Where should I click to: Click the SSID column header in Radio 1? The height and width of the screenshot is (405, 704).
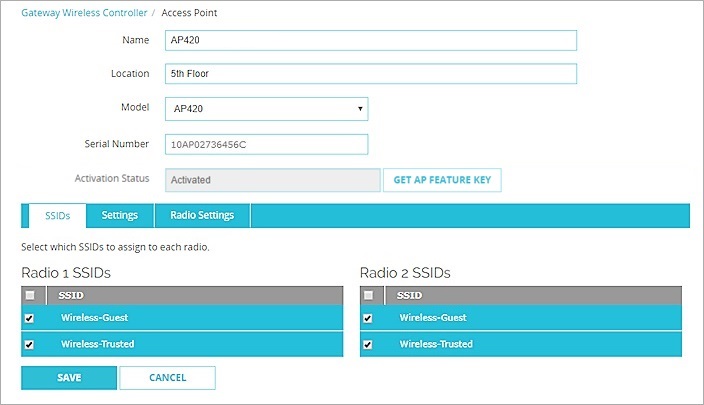tap(71, 295)
